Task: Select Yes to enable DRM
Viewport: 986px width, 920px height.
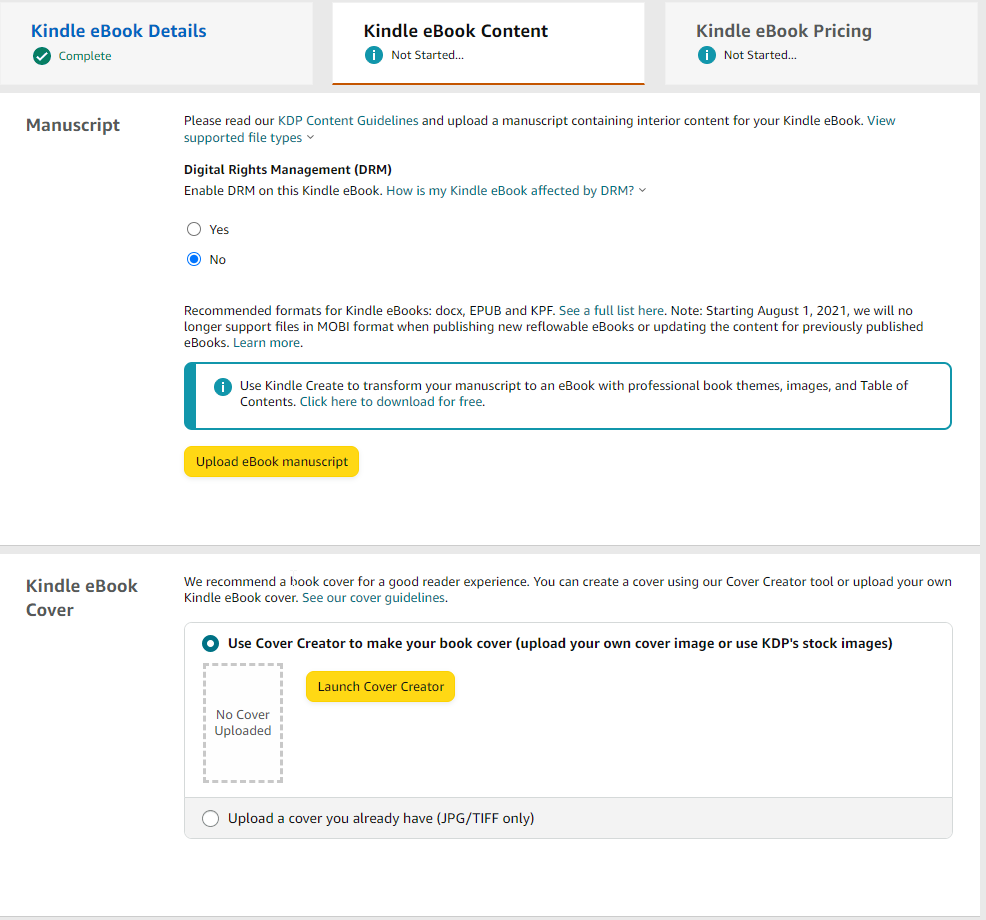Action: 194,229
